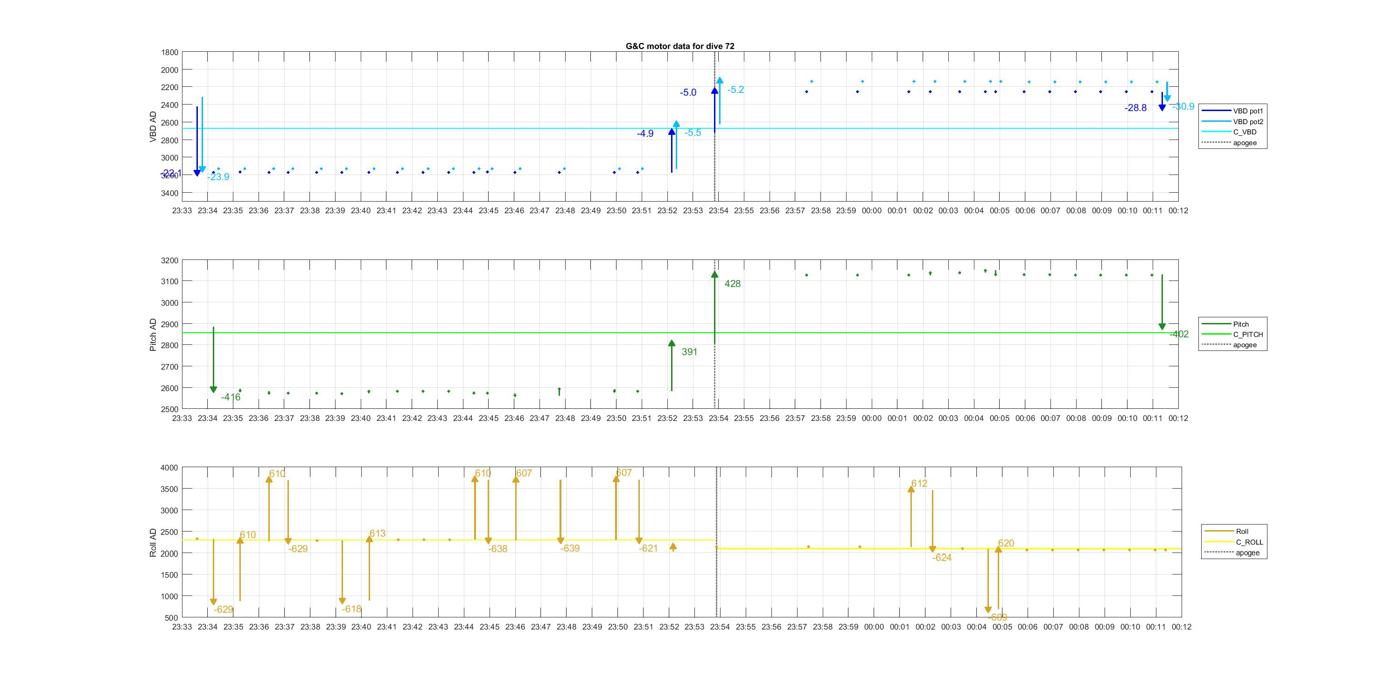Click the '-402' pitch data label
The image size is (1400, 693).
coord(1180,334)
